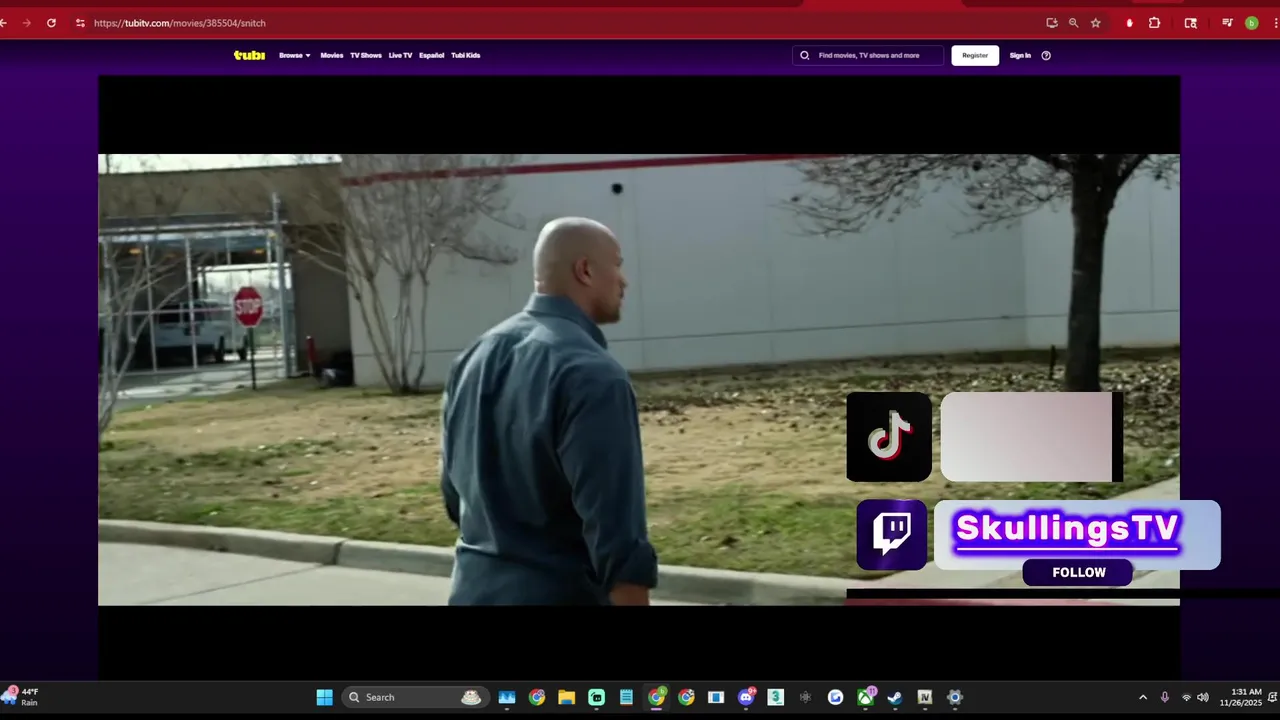
Task: Open the Tubi help question-mark icon
Action: (1046, 55)
